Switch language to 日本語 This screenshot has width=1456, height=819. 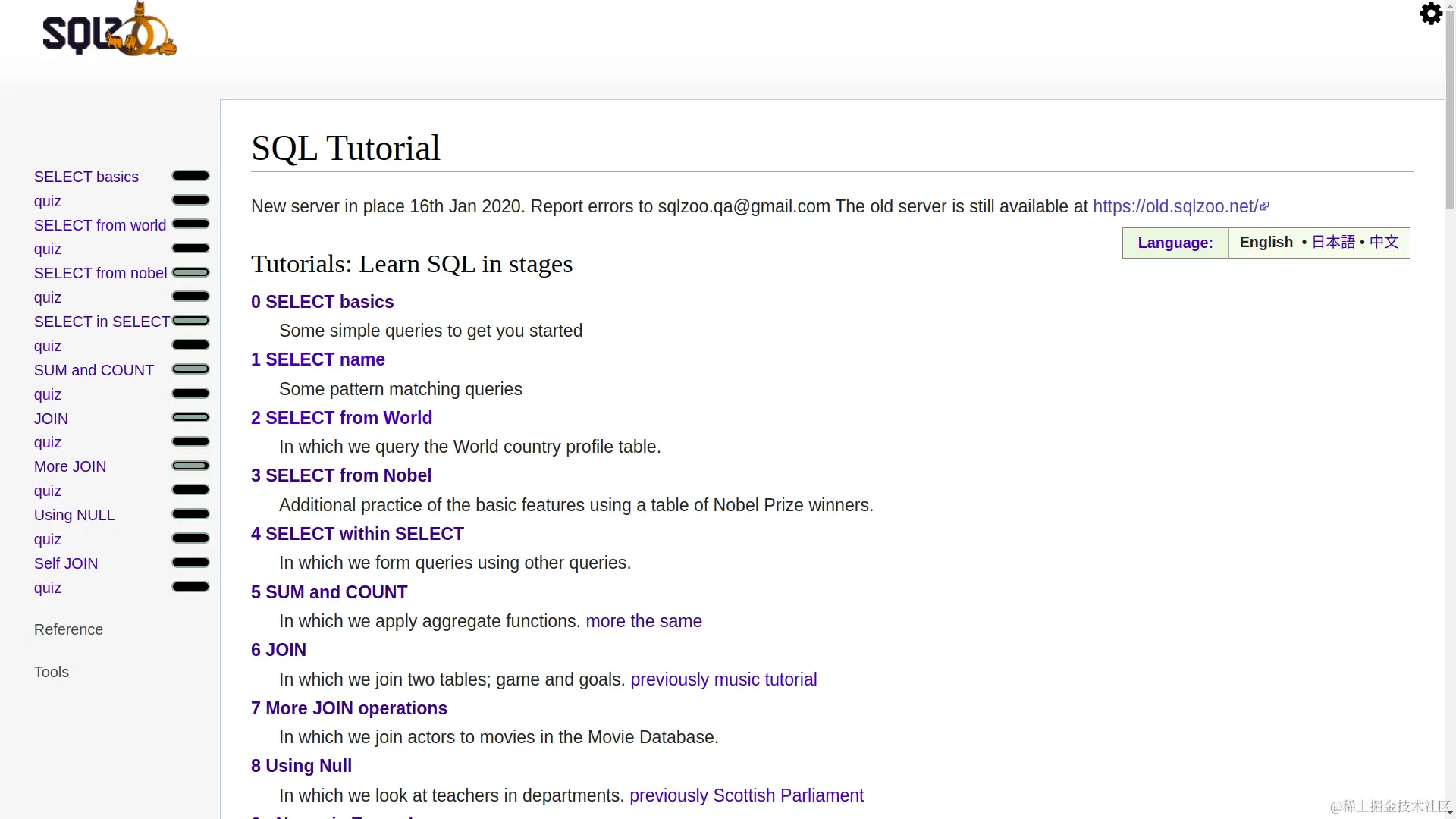pos(1332,242)
